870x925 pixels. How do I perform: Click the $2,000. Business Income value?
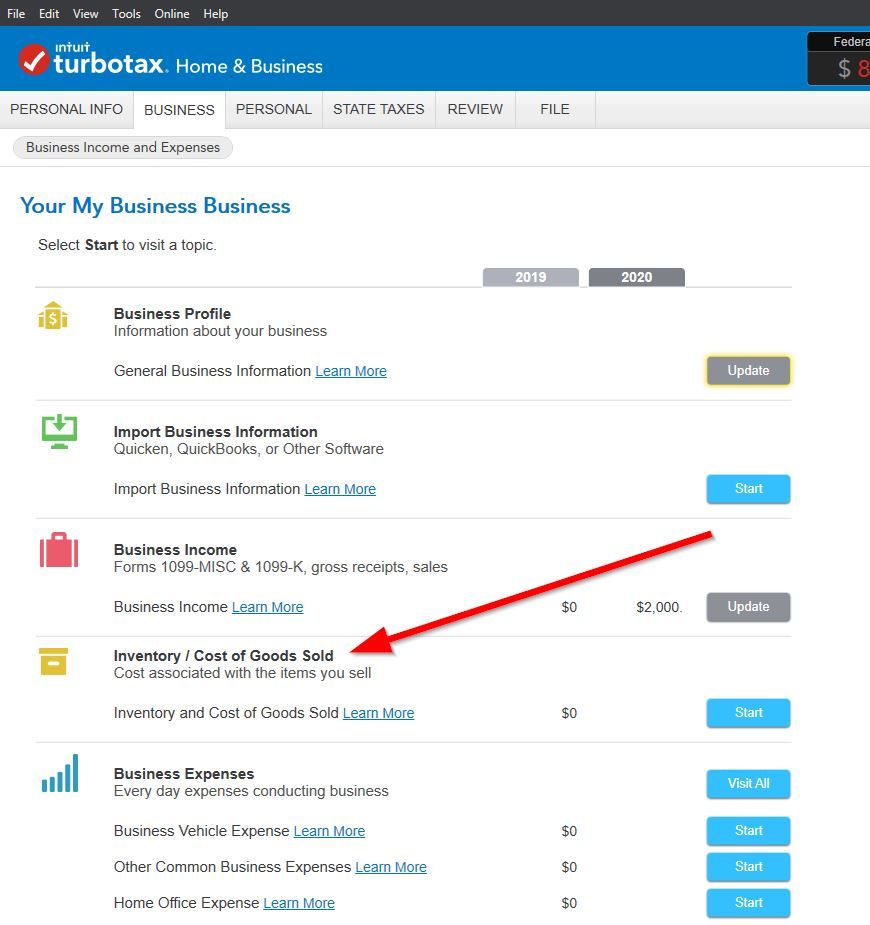(659, 607)
